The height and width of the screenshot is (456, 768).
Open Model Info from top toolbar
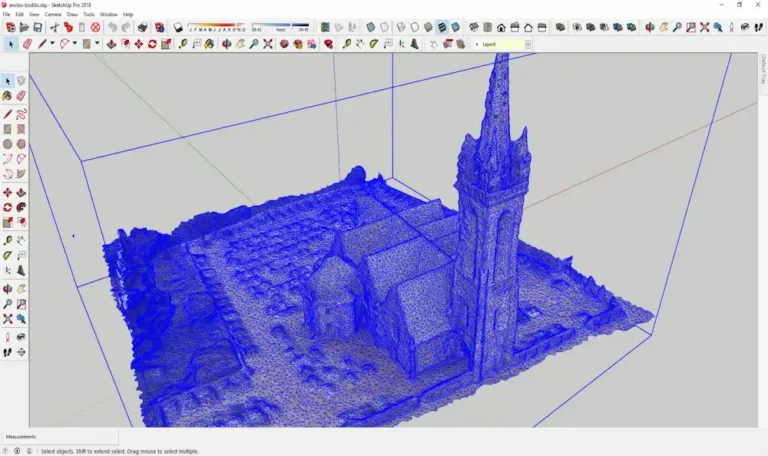tap(159, 27)
